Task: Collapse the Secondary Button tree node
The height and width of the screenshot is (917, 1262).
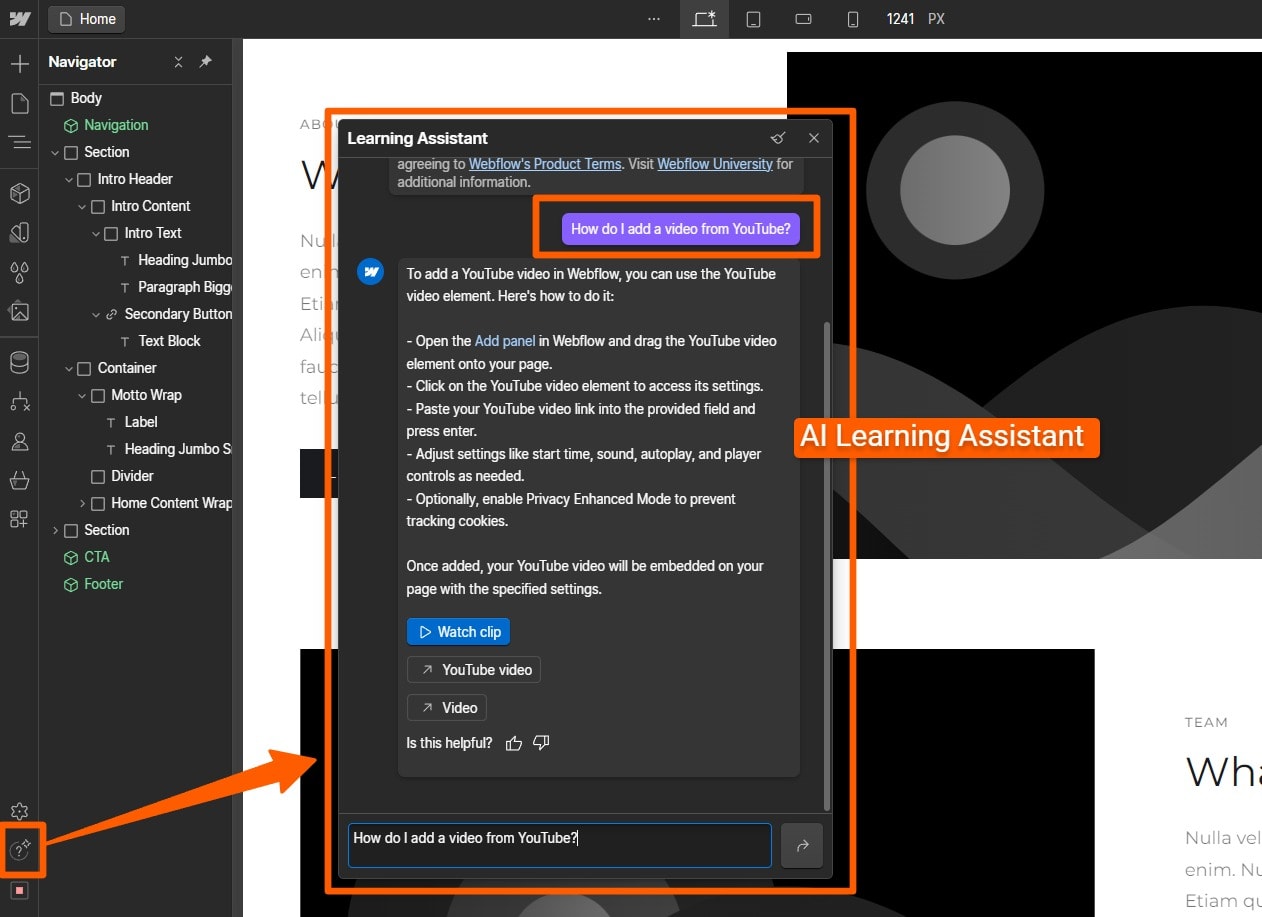Action: click(x=96, y=315)
